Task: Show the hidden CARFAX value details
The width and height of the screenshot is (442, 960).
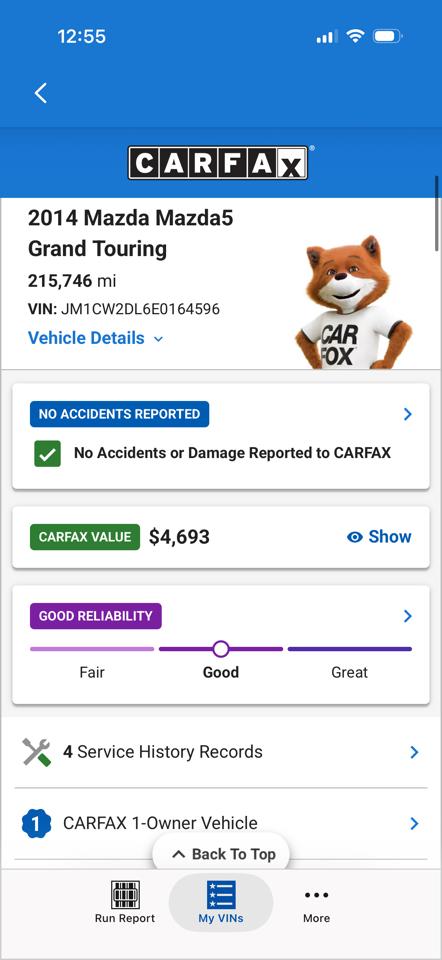Action: click(x=379, y=537)
